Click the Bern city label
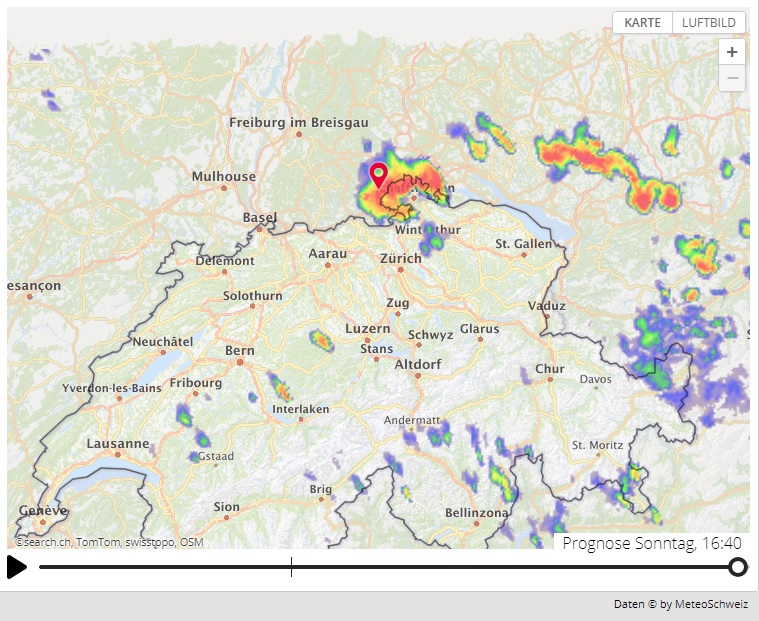Viewport: 759px width, 621px height. [x=240, y=350]
